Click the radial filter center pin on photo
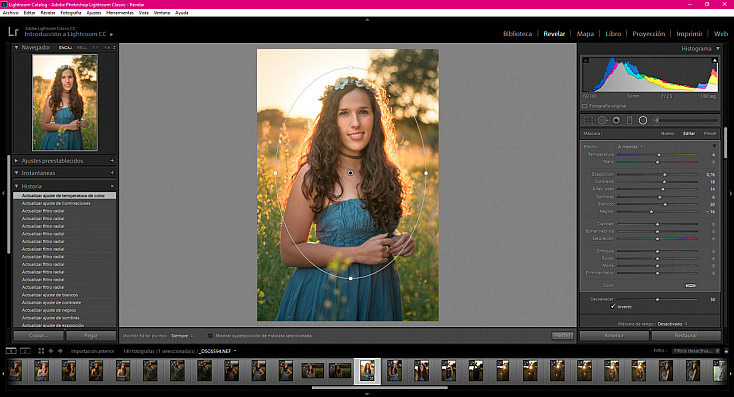This screenshot has height=397, width=734. 351,173
